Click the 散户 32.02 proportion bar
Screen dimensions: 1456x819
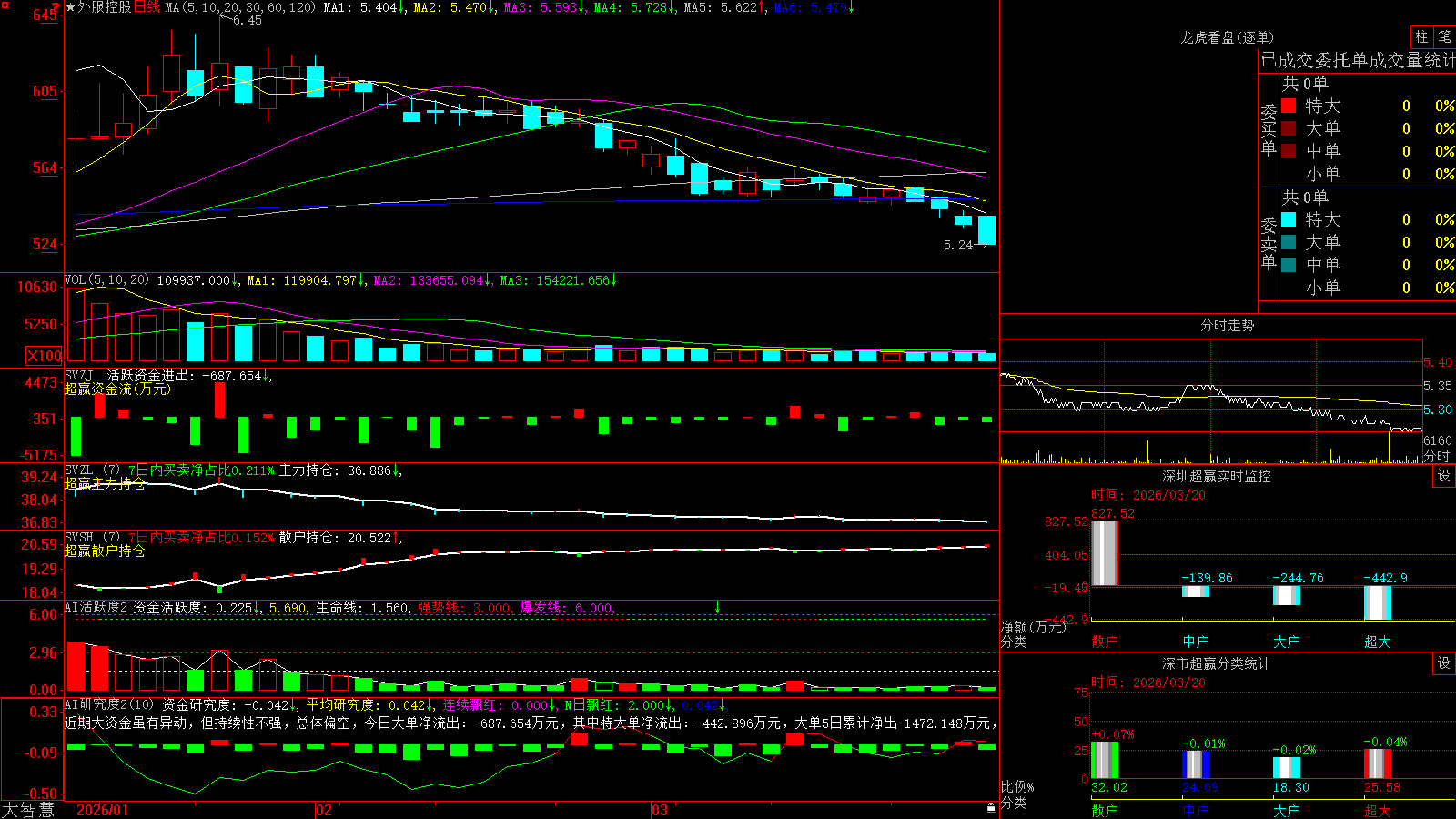click(x=1105, y=760)
